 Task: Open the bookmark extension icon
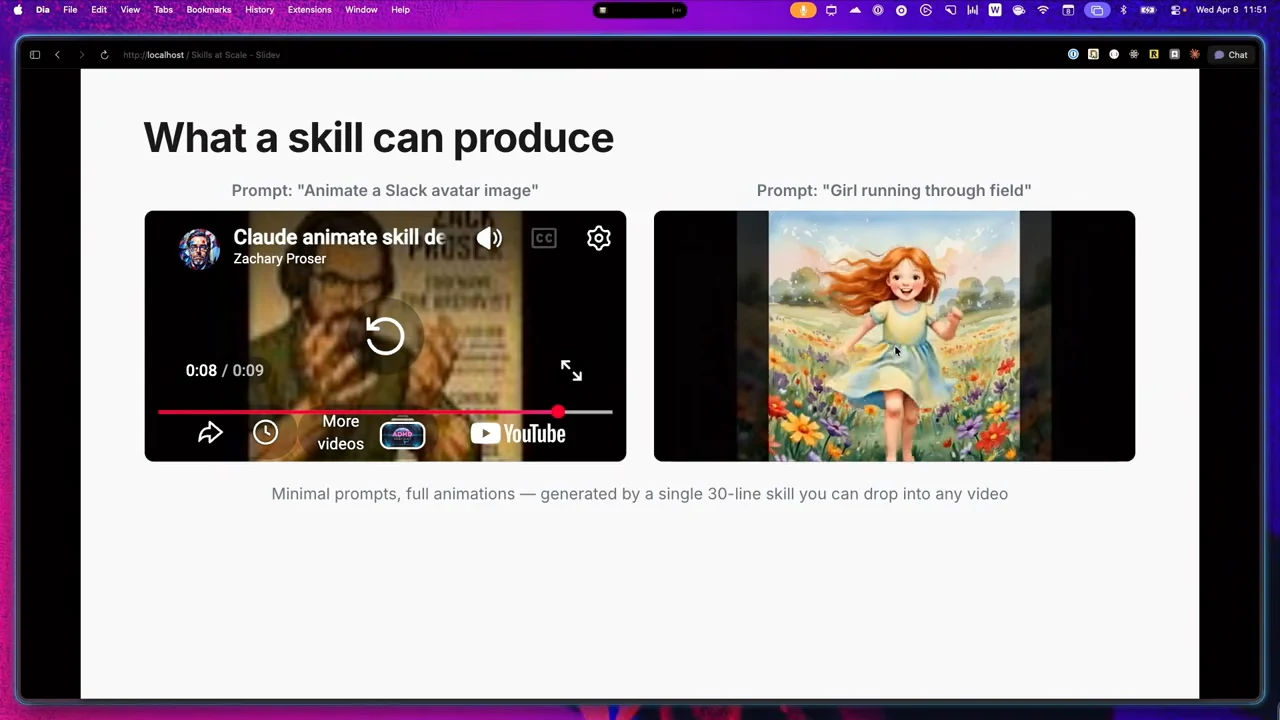tap(1174, 55)
